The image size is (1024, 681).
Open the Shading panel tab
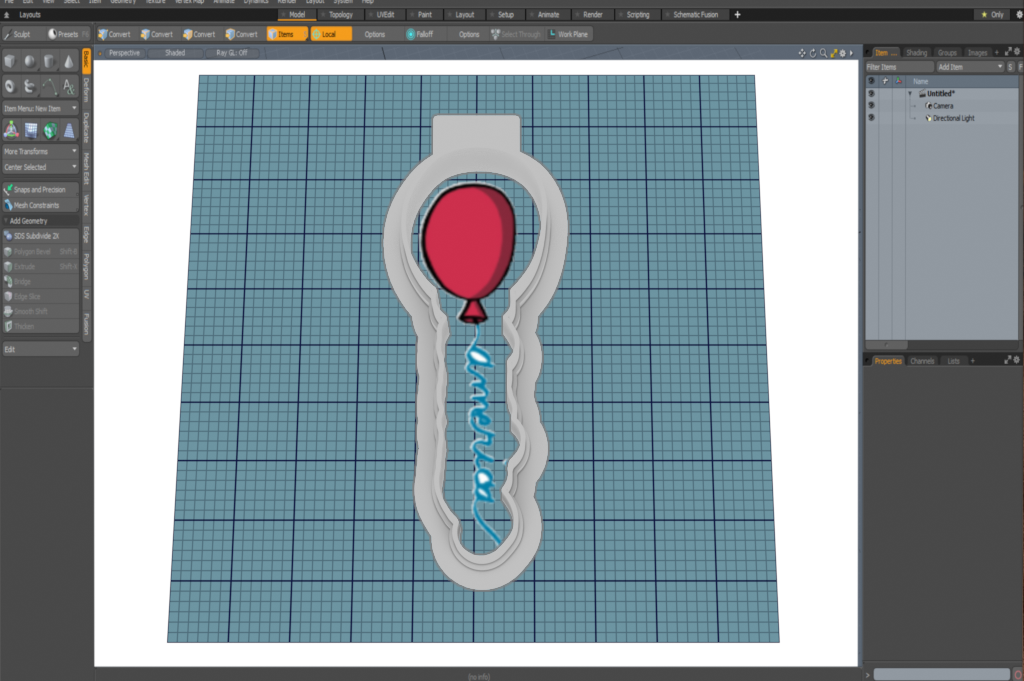pos(916,52)
